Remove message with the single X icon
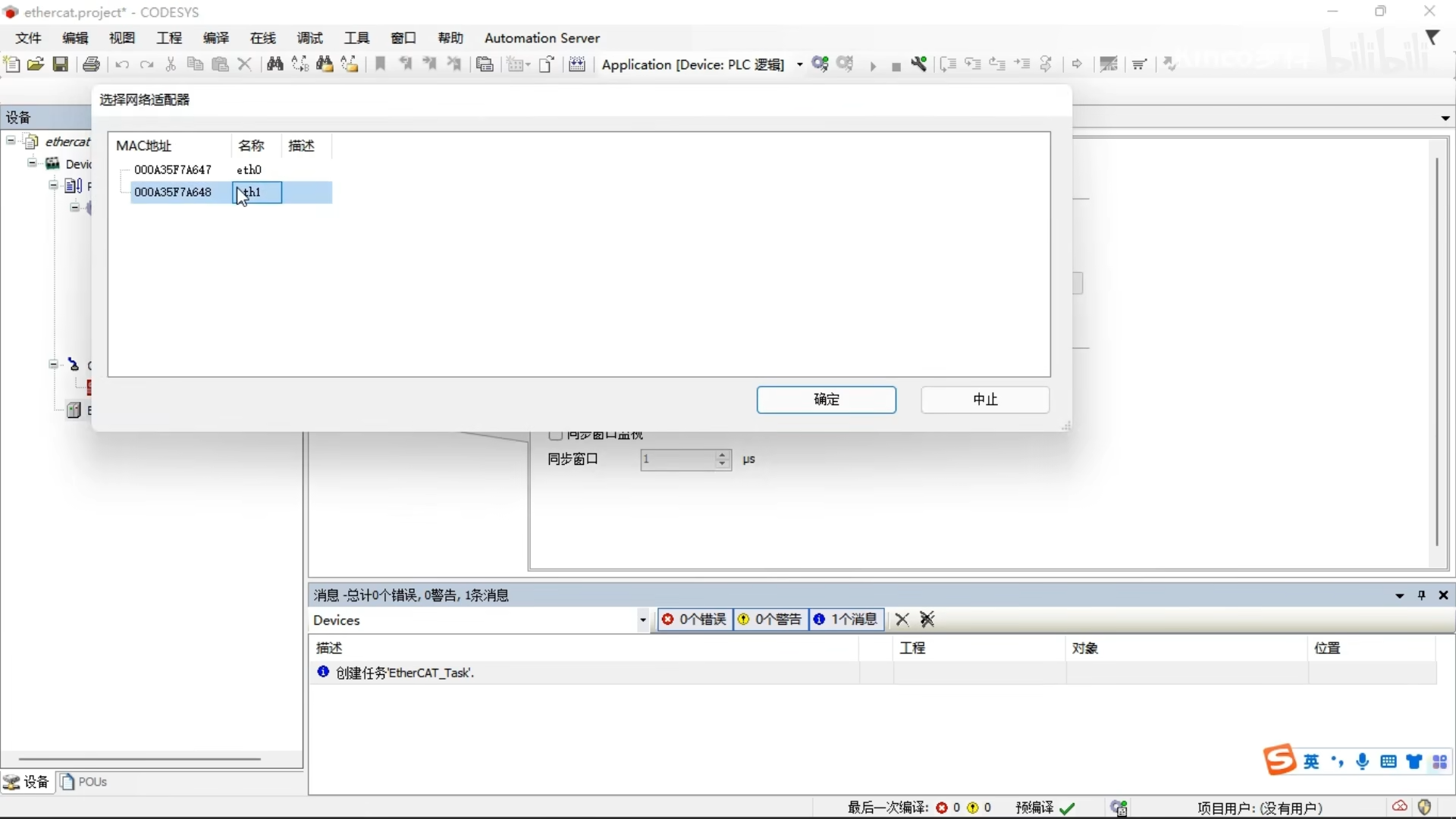Viewport: 1456px width, 819px height. pyautogui.click(x=902, y=620)
